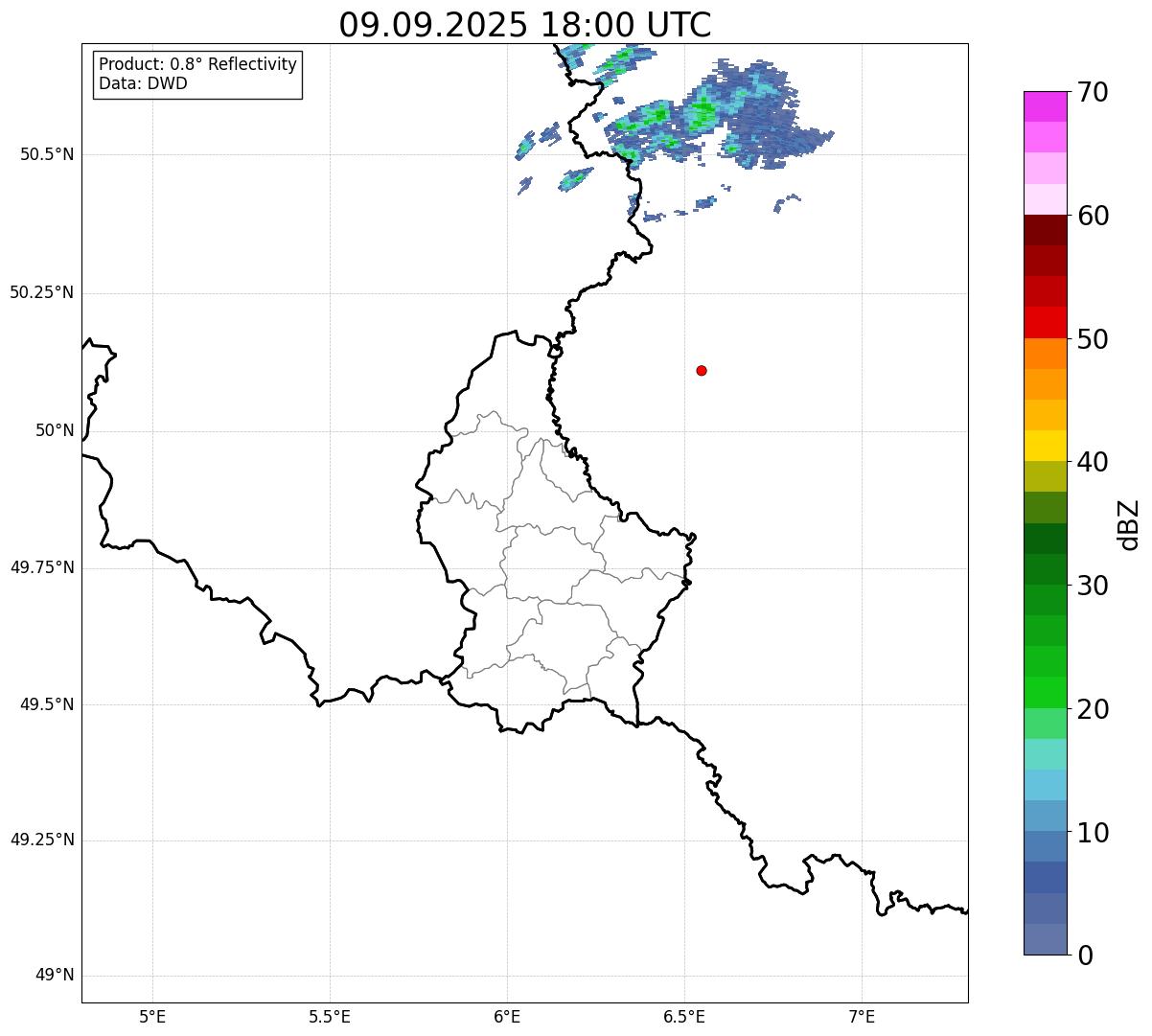Viewport: 1152px width, 1036px height.
Task: Click the 49.25°N latitude label
Action: point(42,840)
